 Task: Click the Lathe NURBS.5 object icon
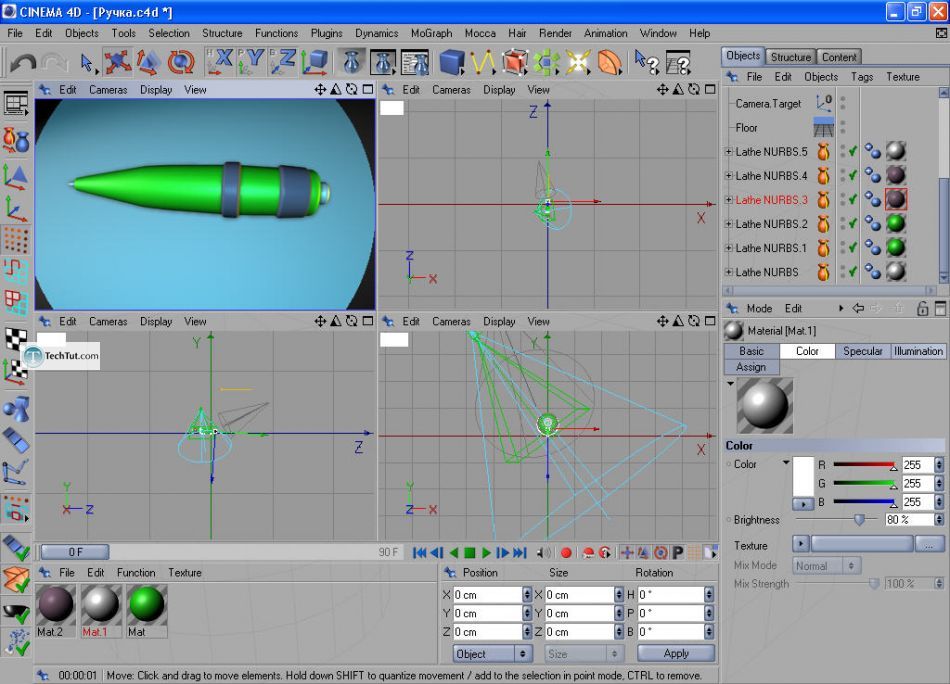click(823, 152)
